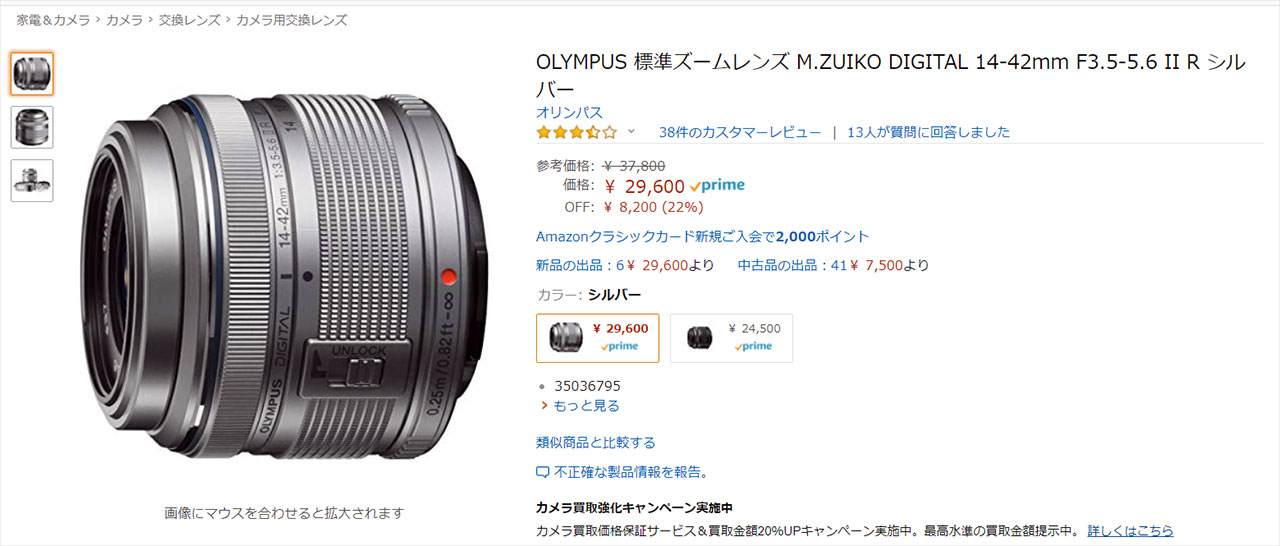Open the 38件のカスタマーレビュー link
The width and height of the screenshot is (1280, 546).
(740, 132)
